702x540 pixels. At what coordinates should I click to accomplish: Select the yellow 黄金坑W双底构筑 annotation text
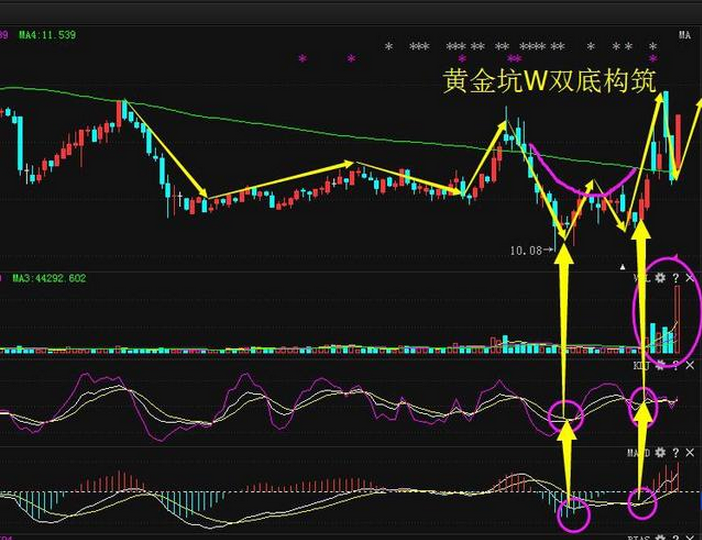tap(549, 82)
